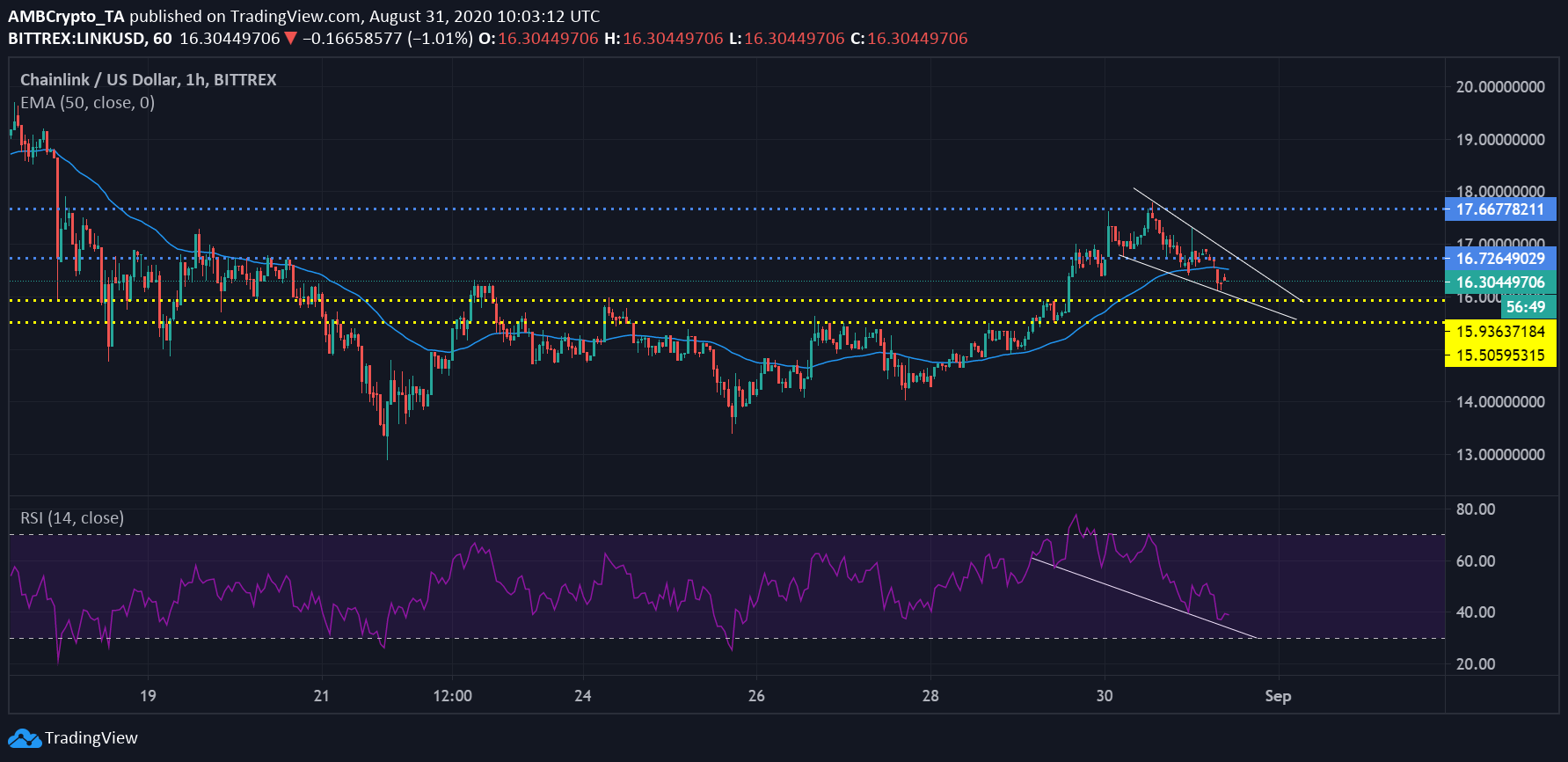1568x762 pixels.
Task: Click the 13.00000000 price axis label
Action: click(1499, 455)
